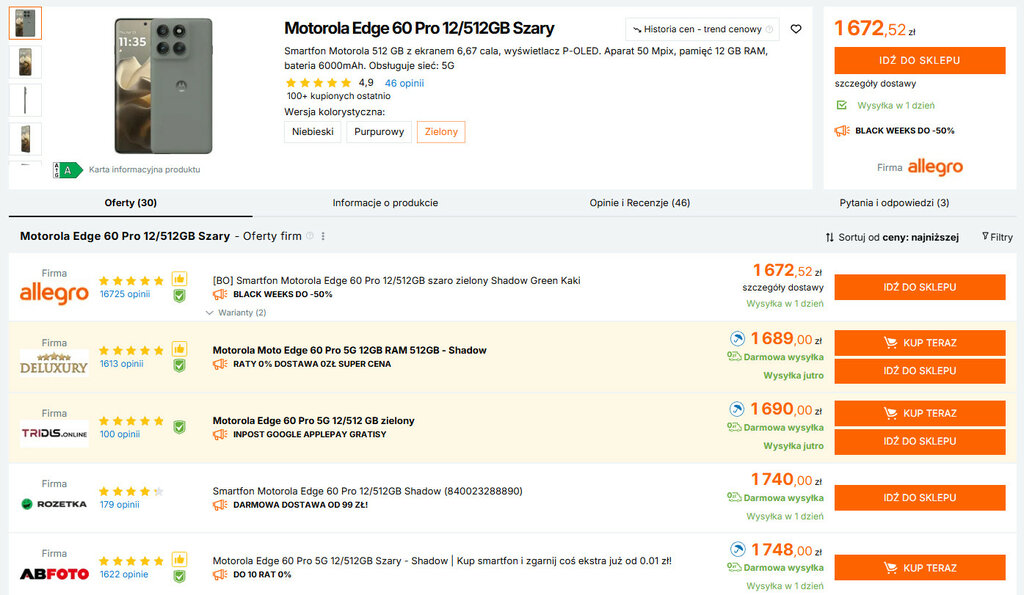This screenshot has height=595, width=1024.
Task: Click the energy label A icon
Action: coord(68,170)
